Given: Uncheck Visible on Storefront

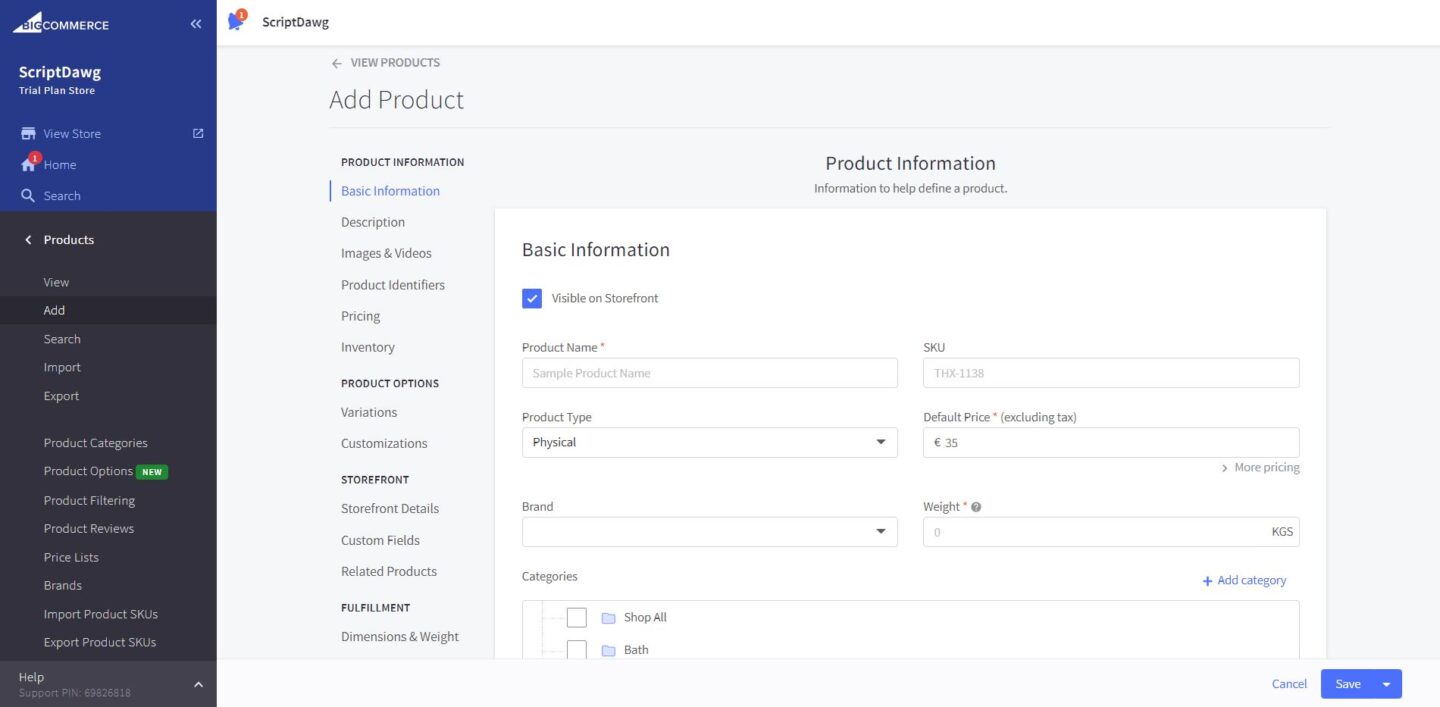Looking at the screenshot, I should [531, 298].
